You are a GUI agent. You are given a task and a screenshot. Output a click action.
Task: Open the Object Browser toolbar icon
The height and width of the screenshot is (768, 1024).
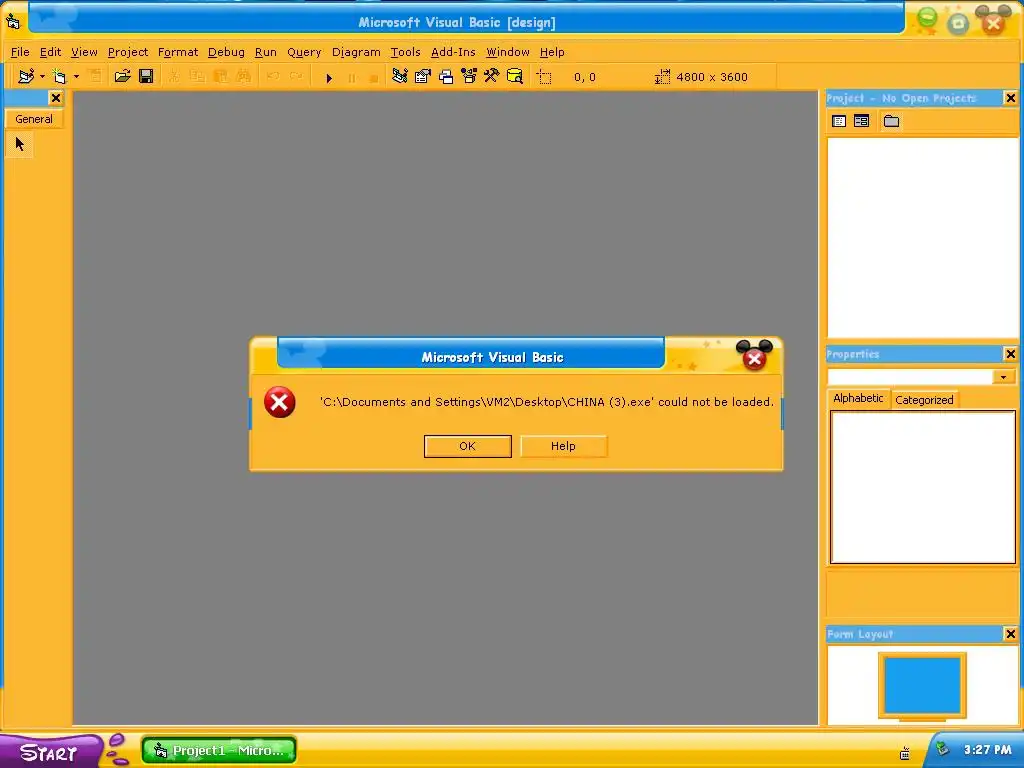point(469,76)
